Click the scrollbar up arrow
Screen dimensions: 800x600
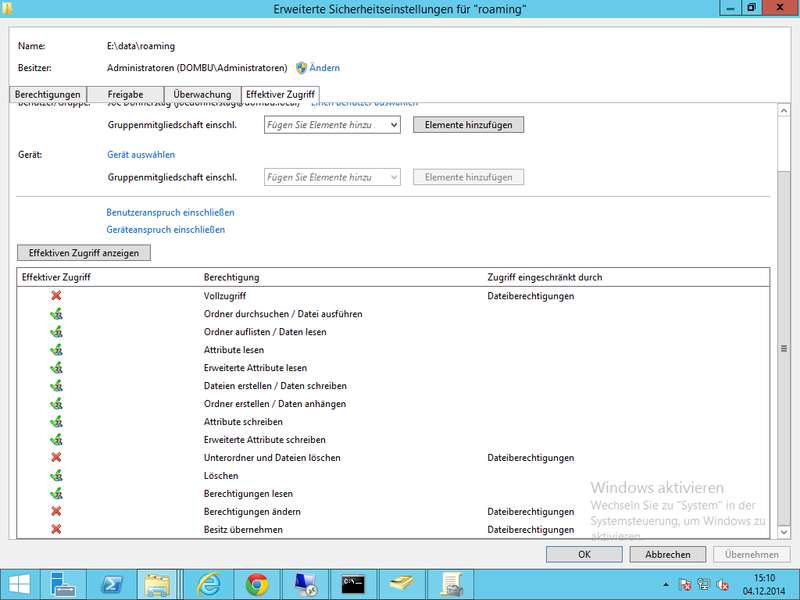click(784, 110)
